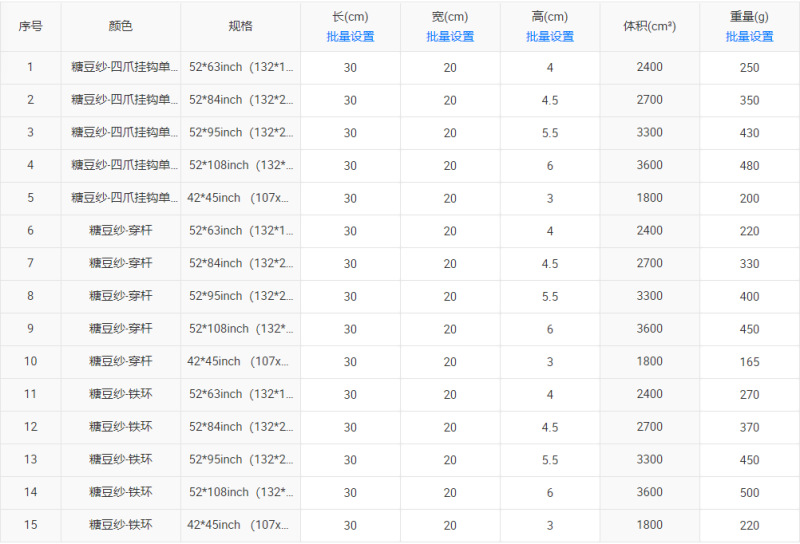Click color cell 糖豆纱-铁环 in row 11

pos(120,393)
